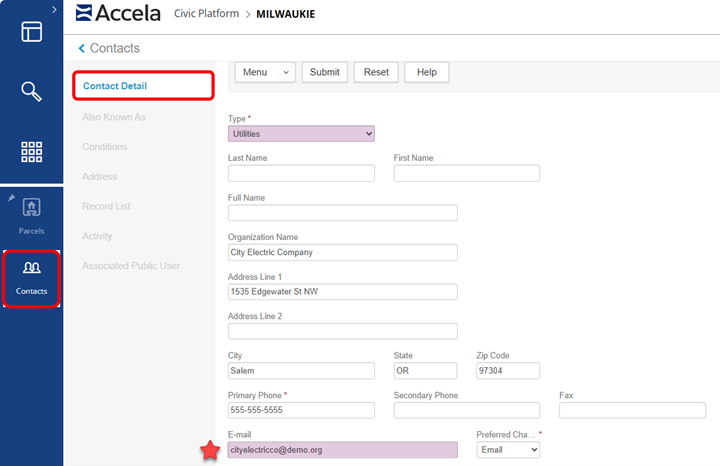The height and width of the screenshot is (466, 720).
Task: Go back using Contacts chevron
Action: coord(81,48)
